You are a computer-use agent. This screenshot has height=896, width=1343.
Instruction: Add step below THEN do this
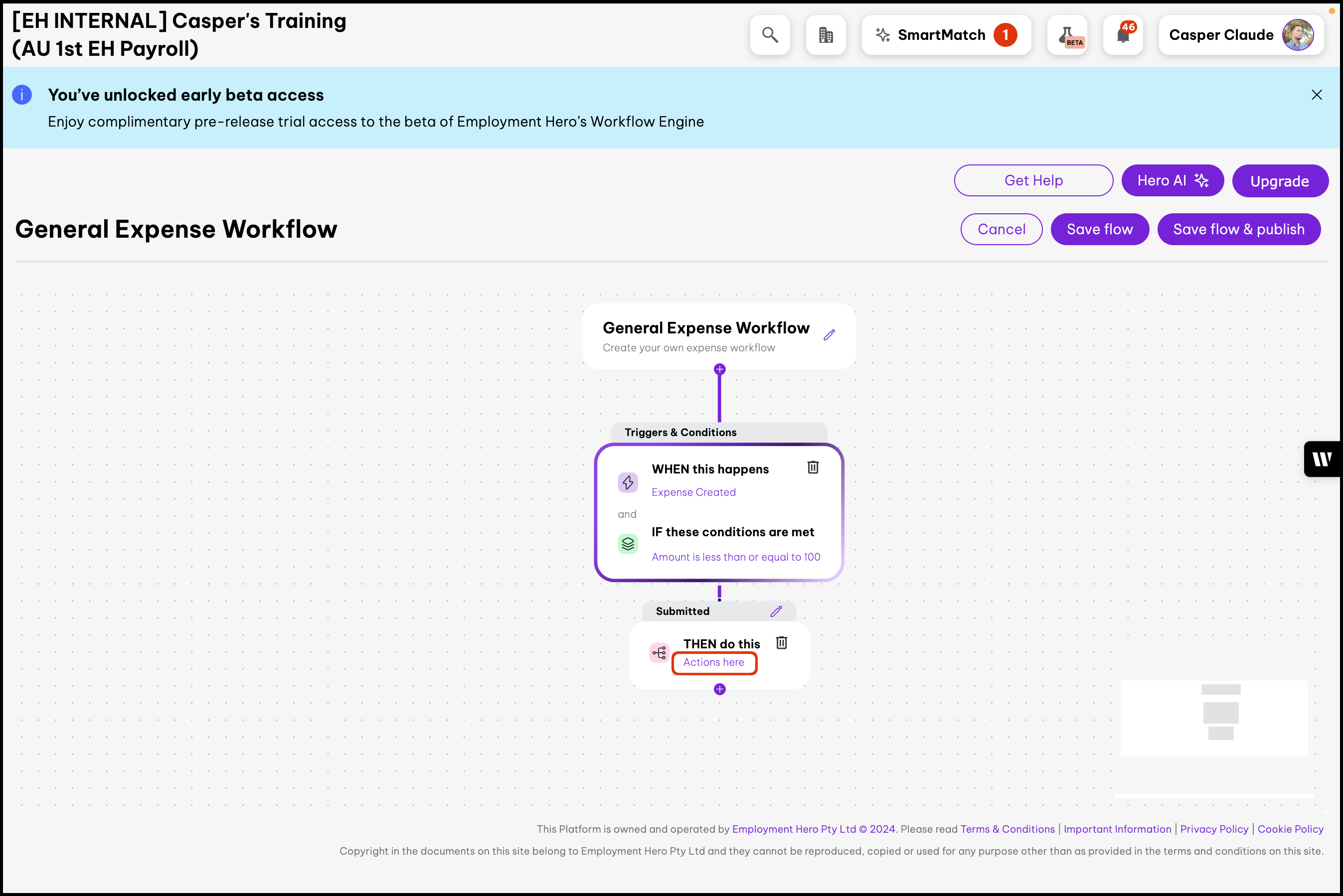(719, 689)
